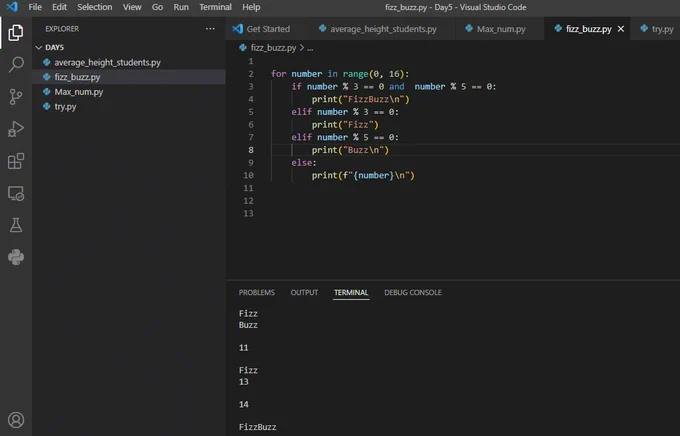Click the print(f"{number}\n") line

tap(363, 176)
